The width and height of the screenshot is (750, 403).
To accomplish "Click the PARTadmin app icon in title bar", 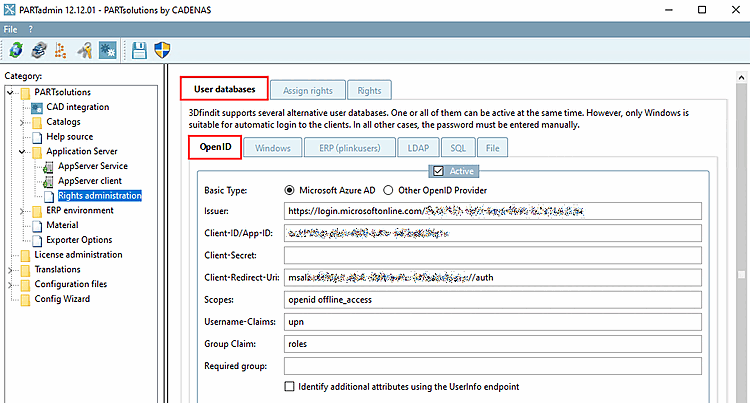I will click(9, 10).
